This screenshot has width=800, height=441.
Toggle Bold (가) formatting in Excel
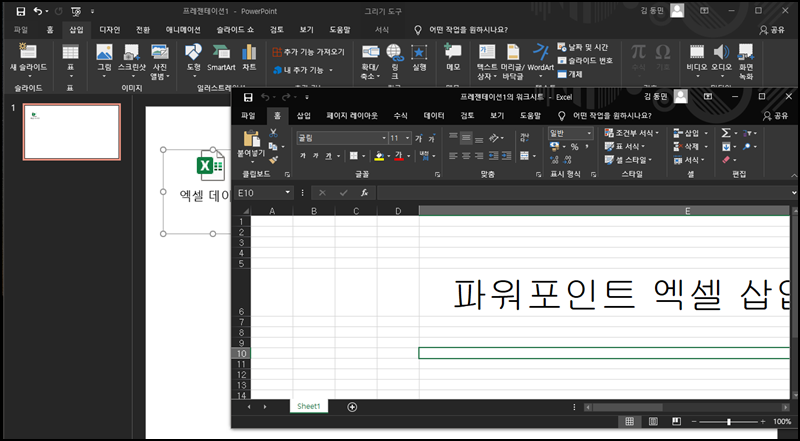click(x=303, y=156)
